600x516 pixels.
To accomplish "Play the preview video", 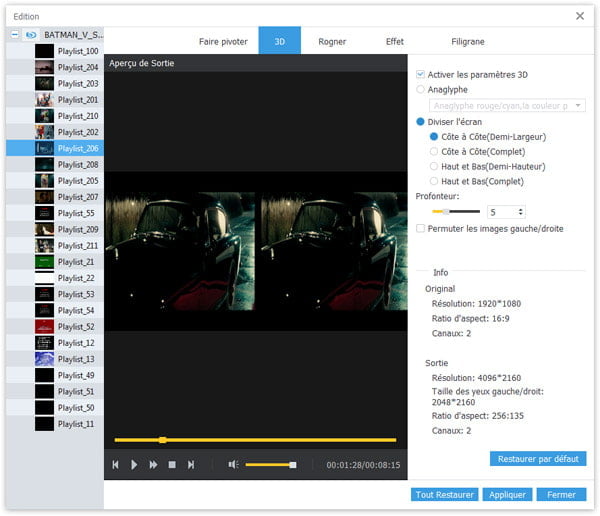I will pos(134,465).
